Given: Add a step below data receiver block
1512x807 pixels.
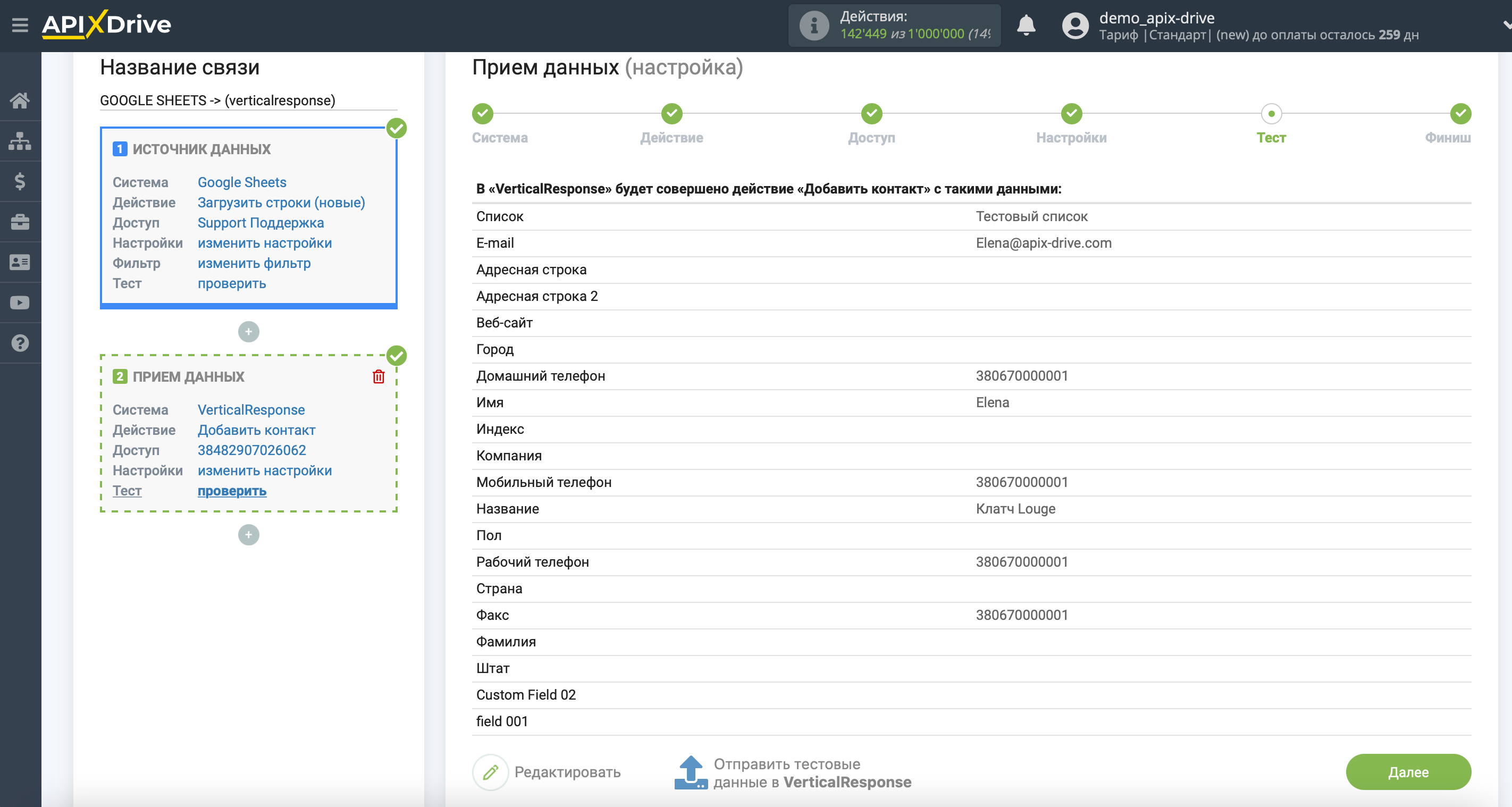Looking at the screenshot, I should coord(248,535).
